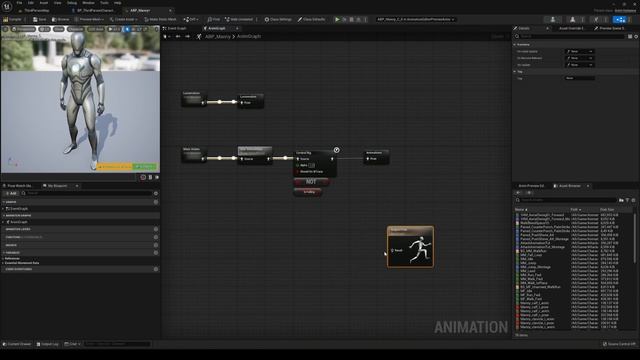Save the ABP_Manny asset
The height and width of the screenshot is (360, 640).
point(40,19)
